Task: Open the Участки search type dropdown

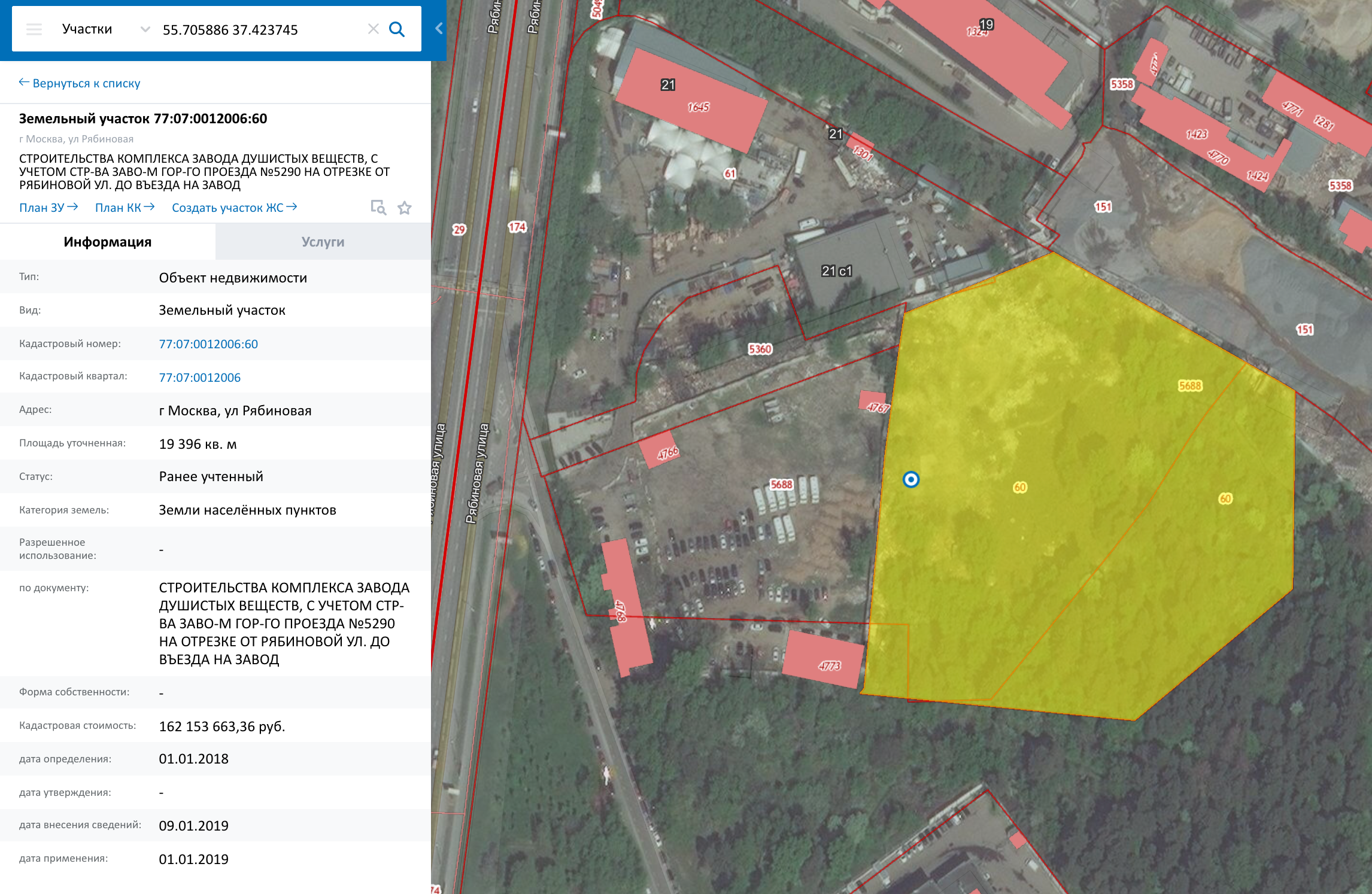Action: click(x=87, y=29)
